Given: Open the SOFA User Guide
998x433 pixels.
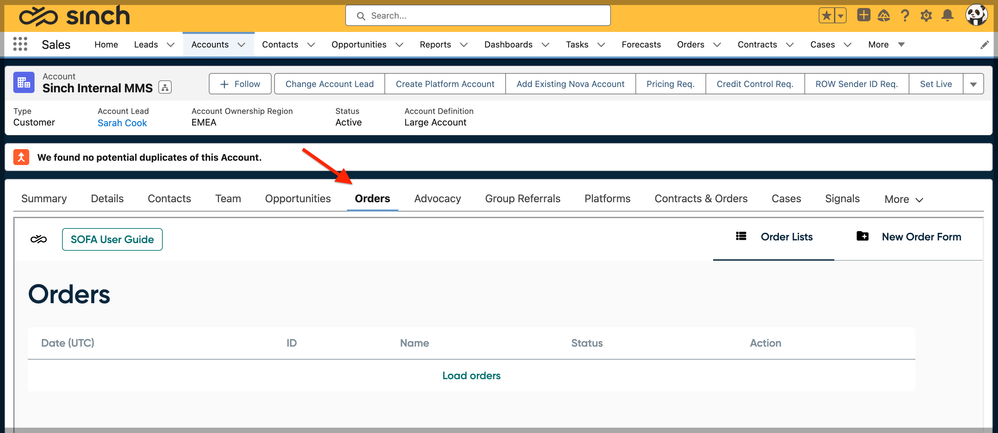Looking at the screenshot, I should [112, 239].
